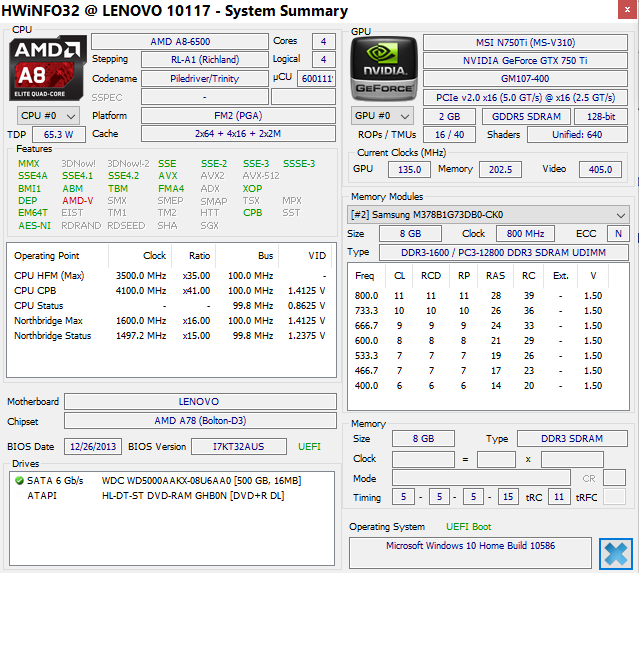This screenshot has height=670, width=643.
Task: Click the CPU Status operating point row
Action: (x=170, y=306)
